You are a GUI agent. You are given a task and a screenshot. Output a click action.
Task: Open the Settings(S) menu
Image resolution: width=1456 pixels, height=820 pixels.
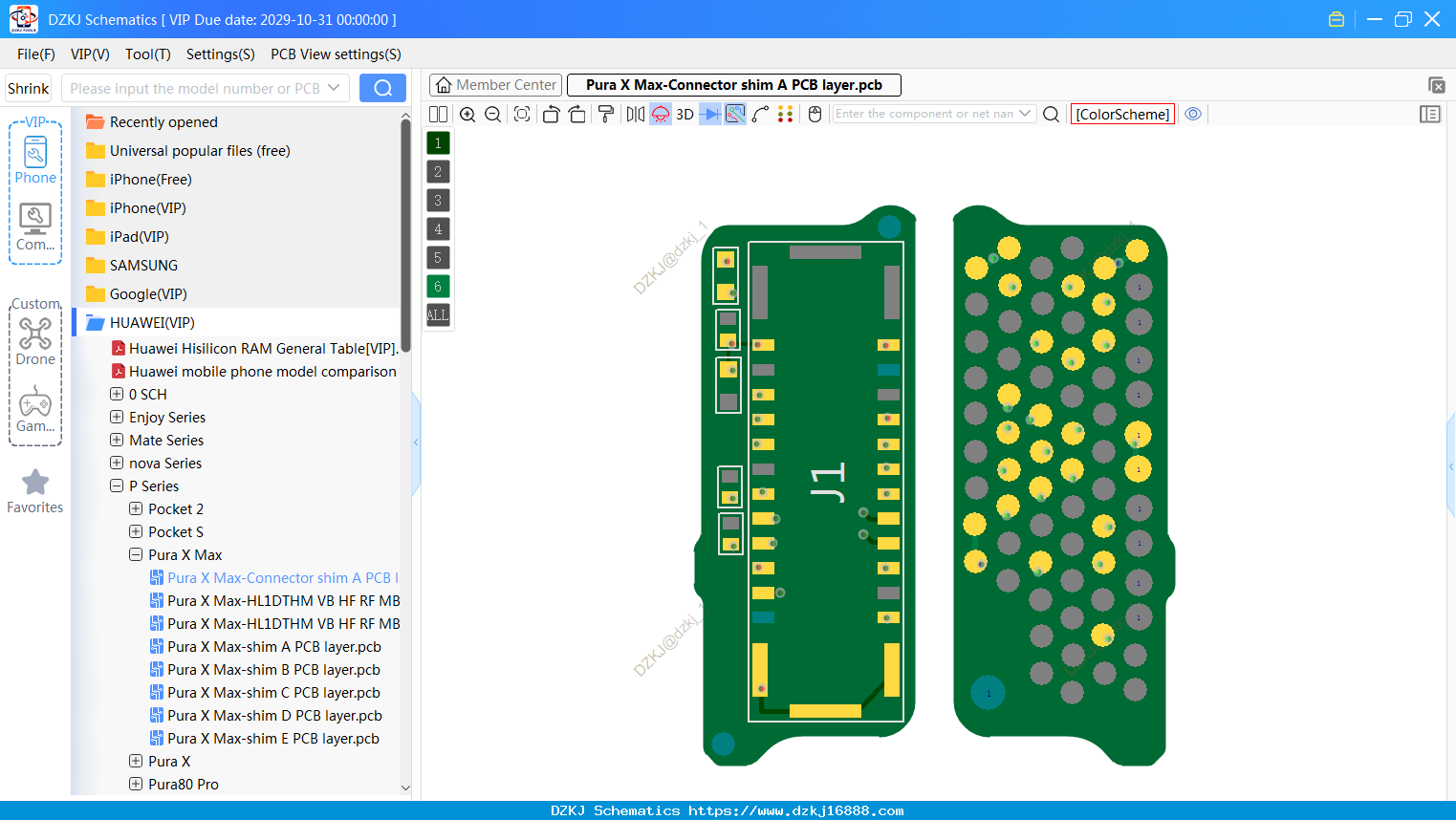coord(221,54)
